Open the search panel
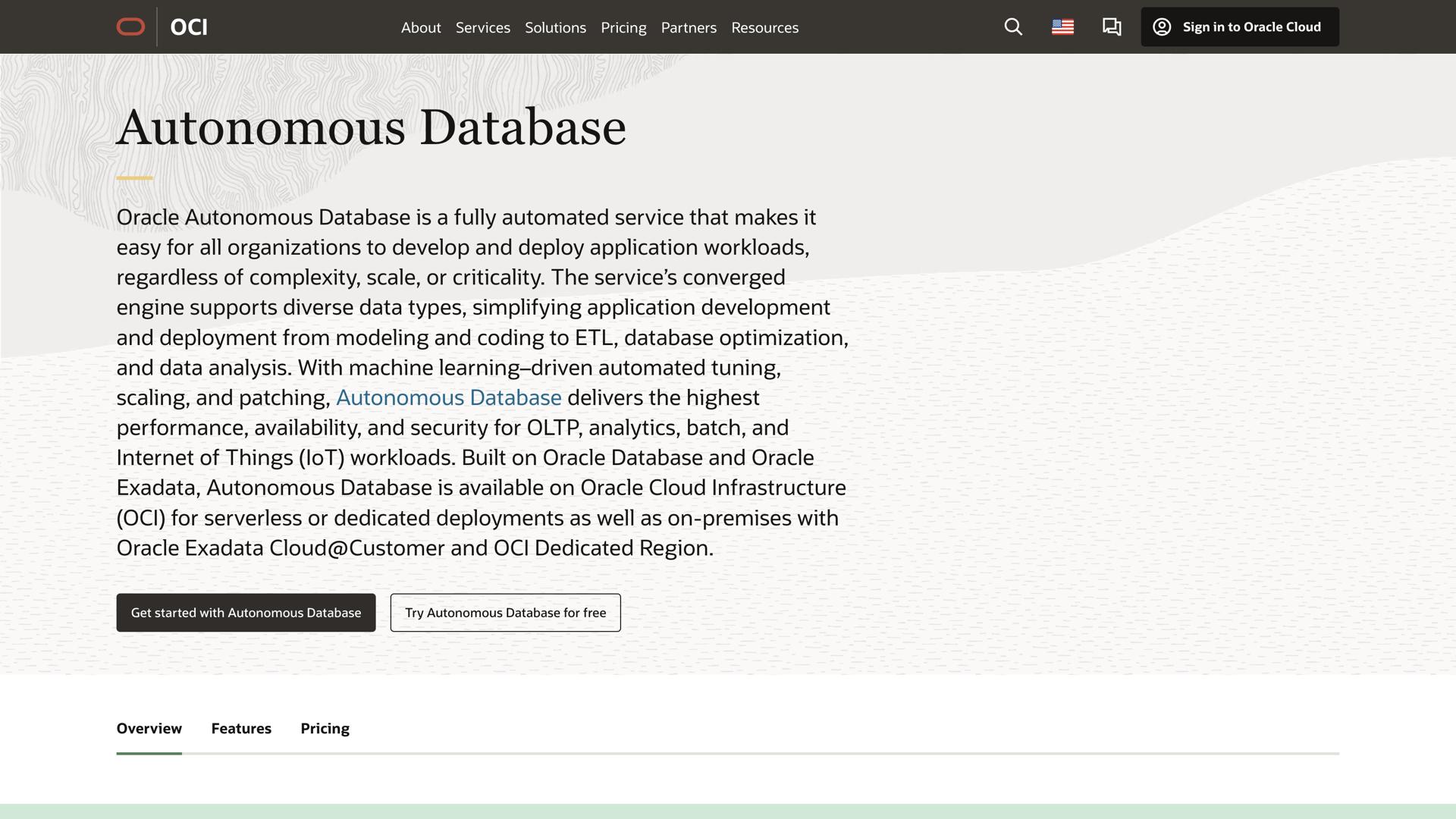This screenshot has width=1456, height=819. coord(1013,27)
